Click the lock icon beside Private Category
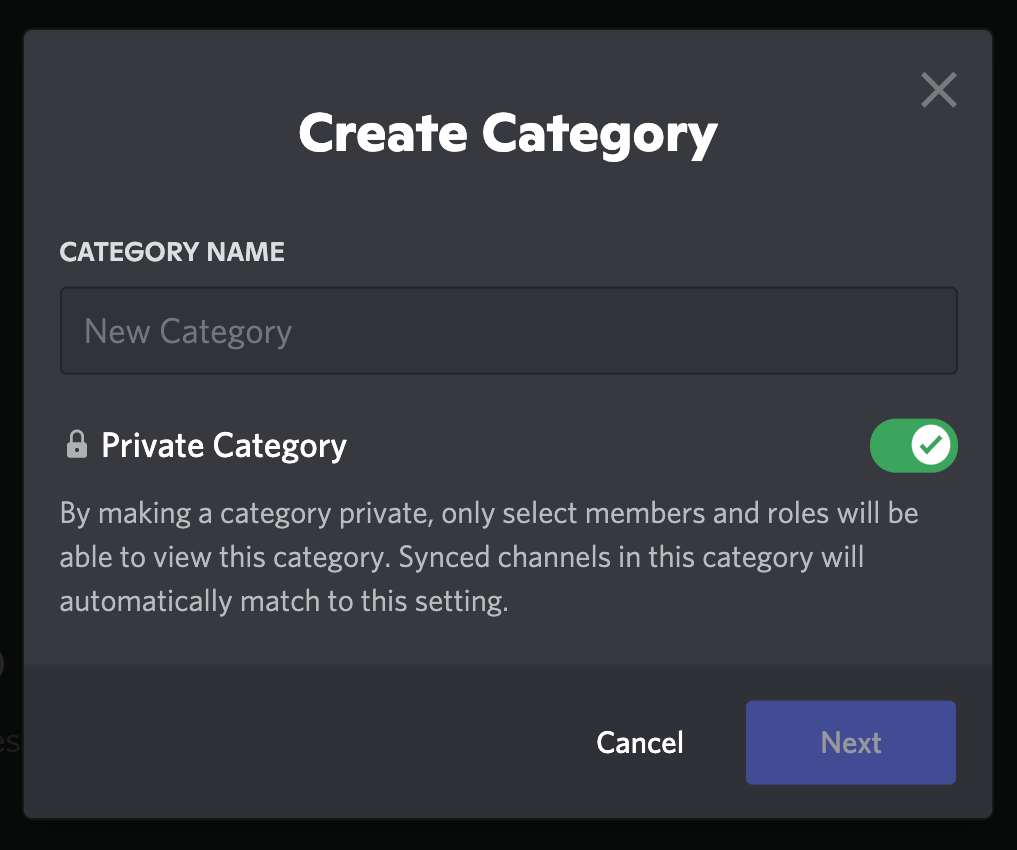 click(x=77, y=444)
